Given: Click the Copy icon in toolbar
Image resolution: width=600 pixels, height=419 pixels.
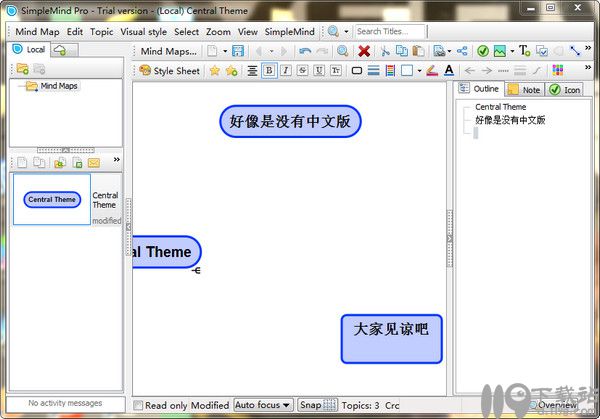Looking at the screenshot, I should click(x=401, y=51).
